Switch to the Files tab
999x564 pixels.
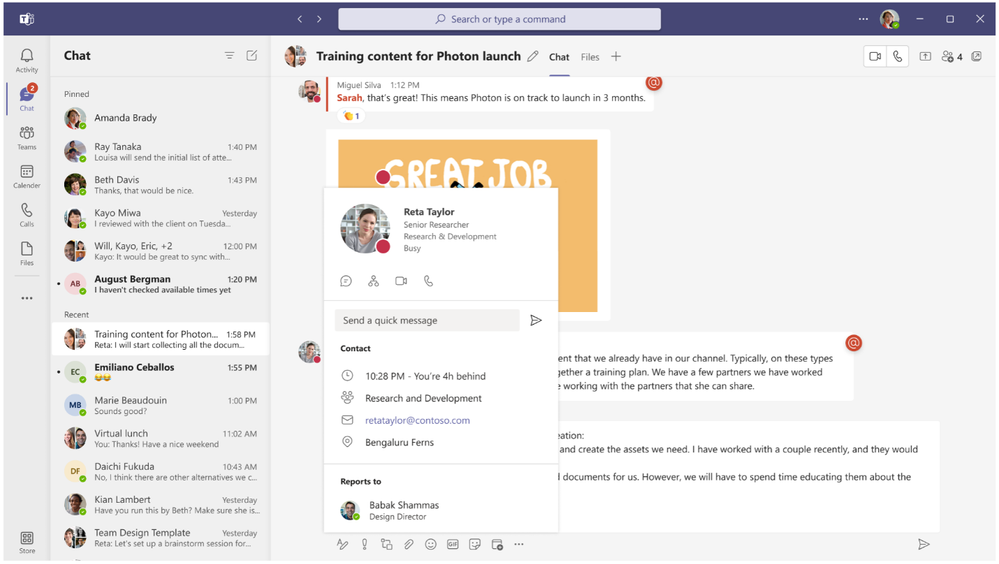(x=590, y=57)
